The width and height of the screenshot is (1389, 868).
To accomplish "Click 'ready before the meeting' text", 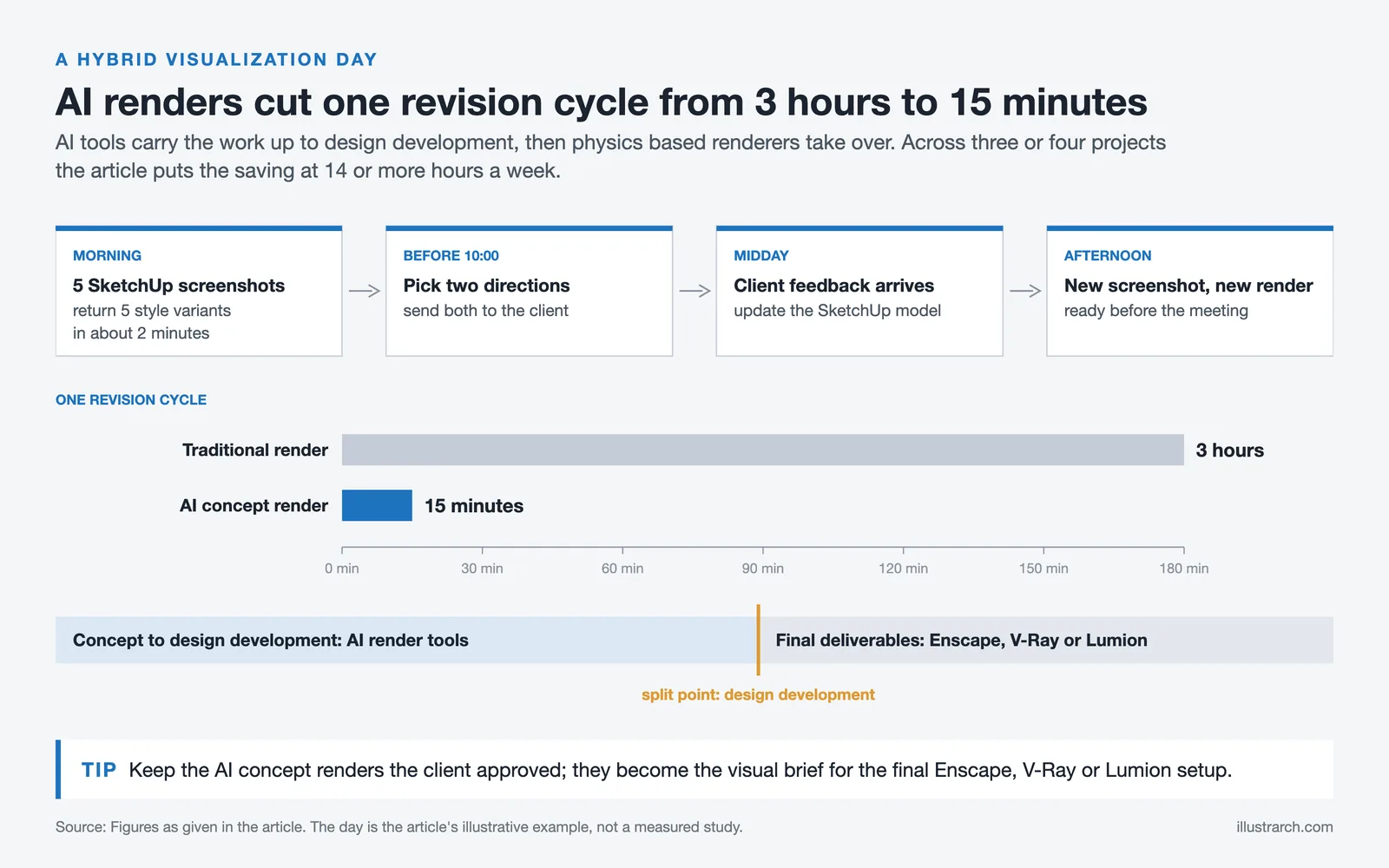I will tap(1155, 311).
